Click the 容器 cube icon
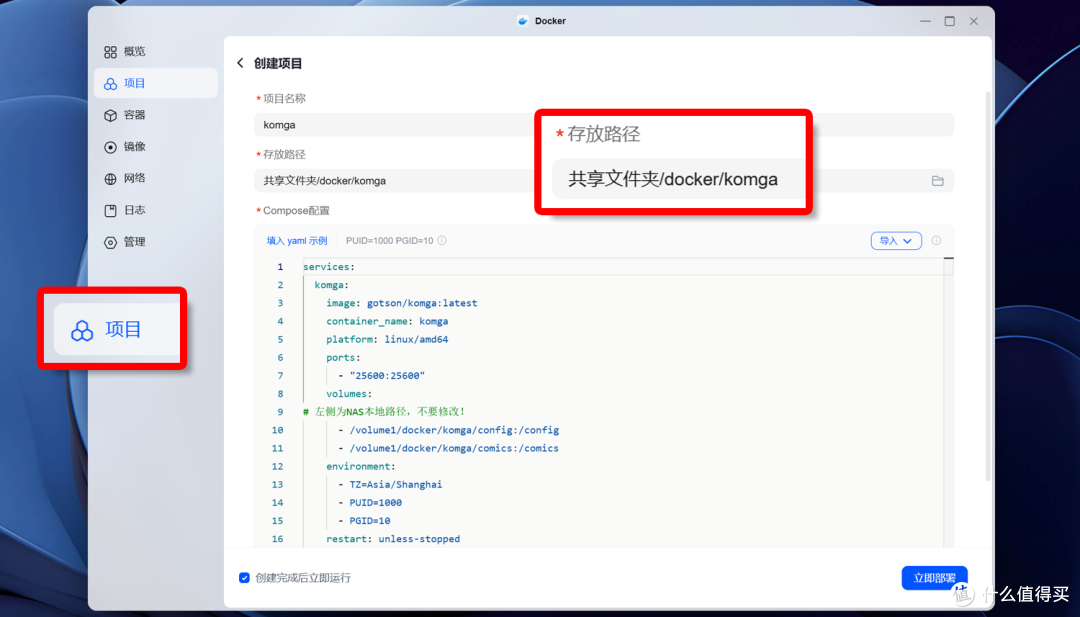Viewport: 1080px width, 617px height. click(x=110, y=115)
